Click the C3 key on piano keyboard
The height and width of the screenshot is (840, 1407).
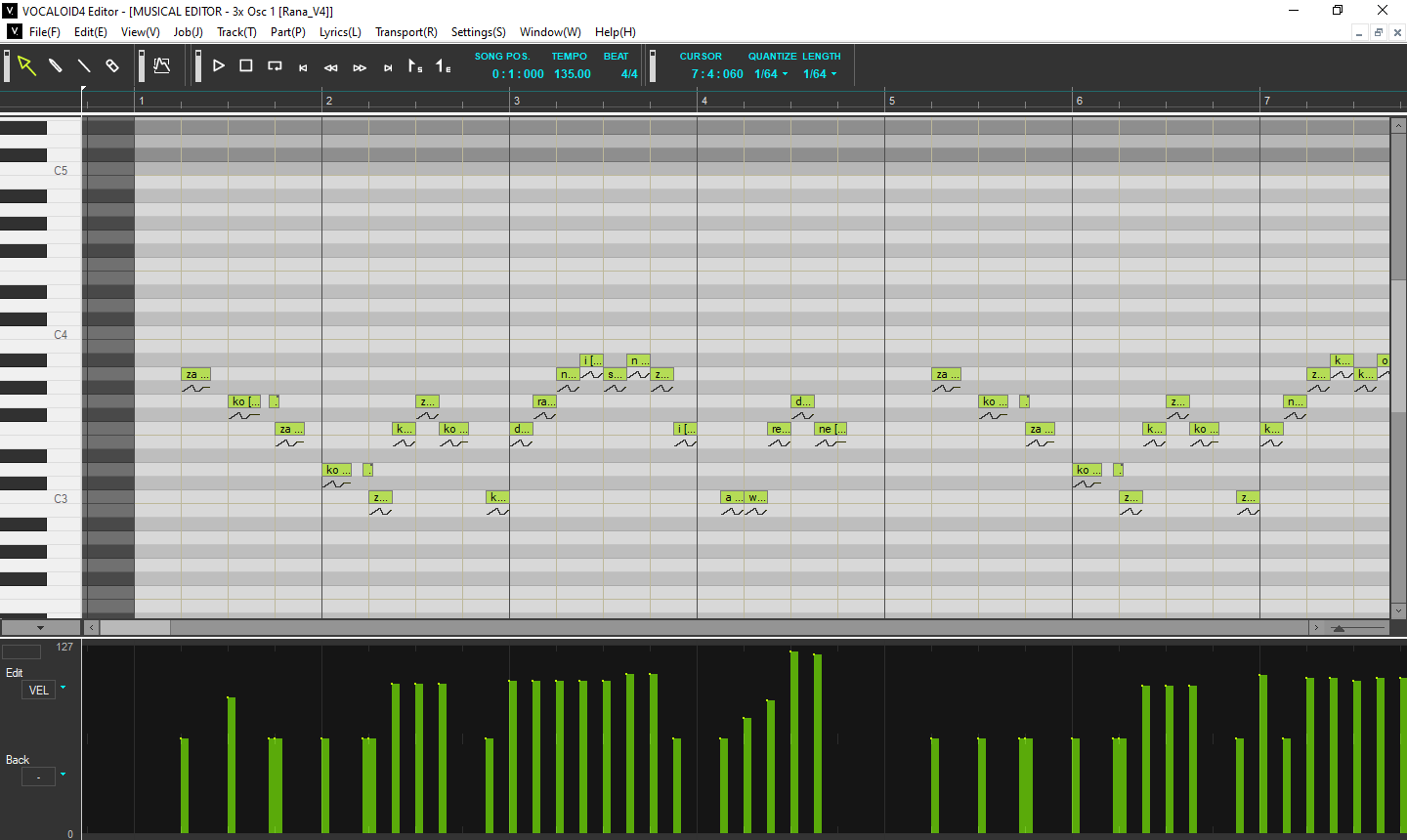click(x=40, y=499)
